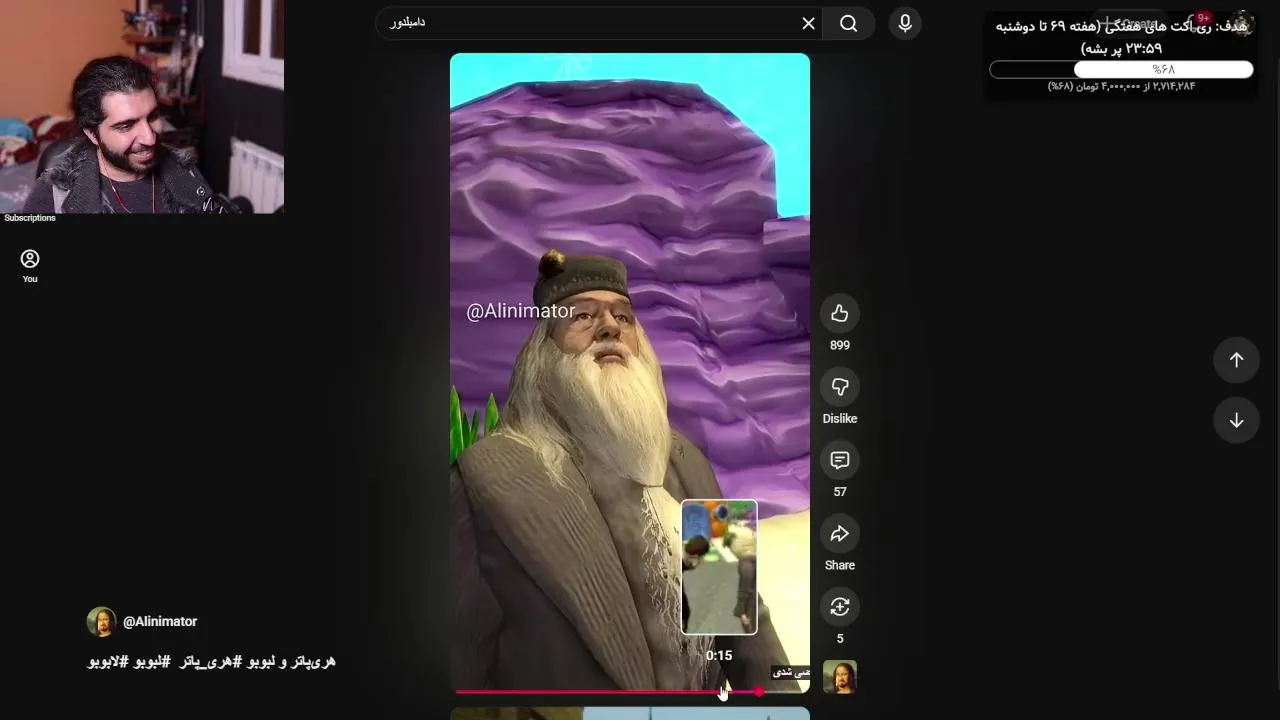Click the hashtag #لابوبو in description
Image resolution: width=1280 pixels, height=720 pixels.
109,662
